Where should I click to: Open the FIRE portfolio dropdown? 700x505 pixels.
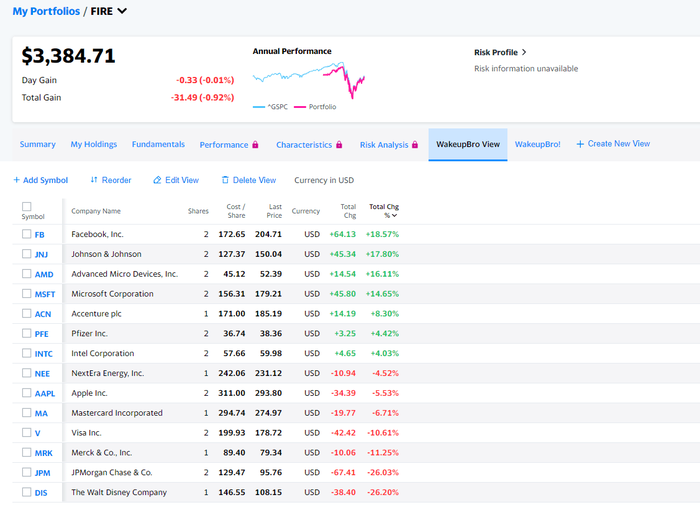[x=122, y=11]
